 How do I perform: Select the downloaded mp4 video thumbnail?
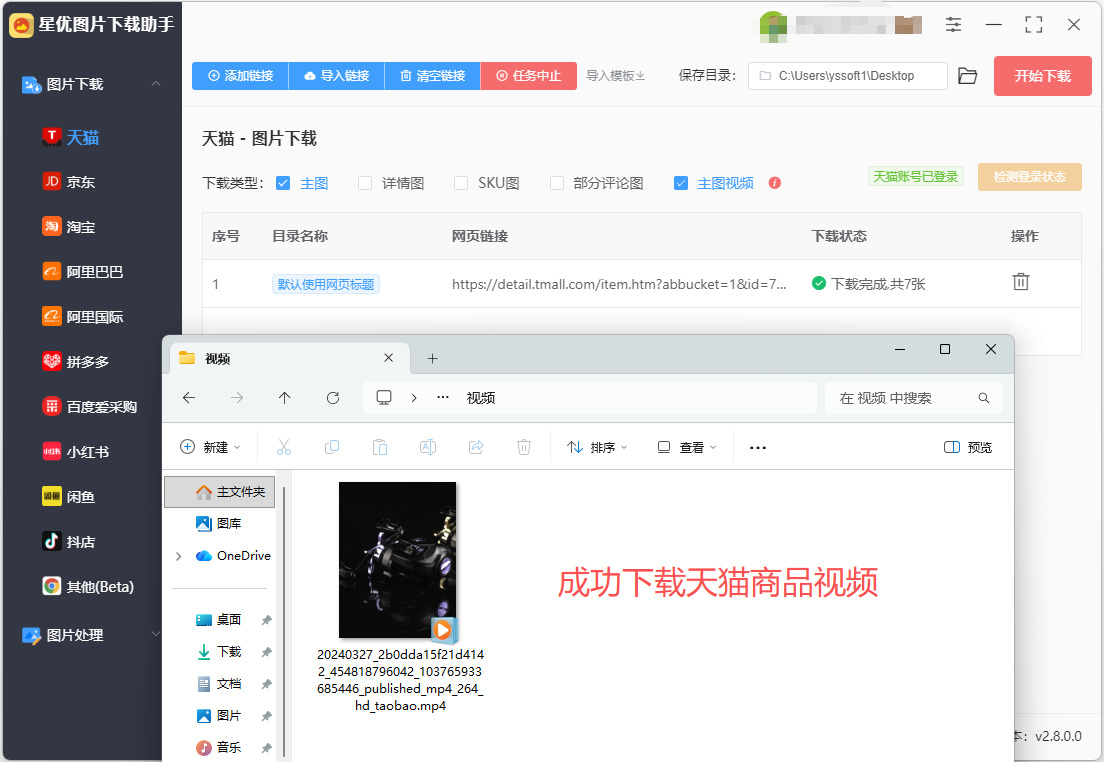pos(398,560)
